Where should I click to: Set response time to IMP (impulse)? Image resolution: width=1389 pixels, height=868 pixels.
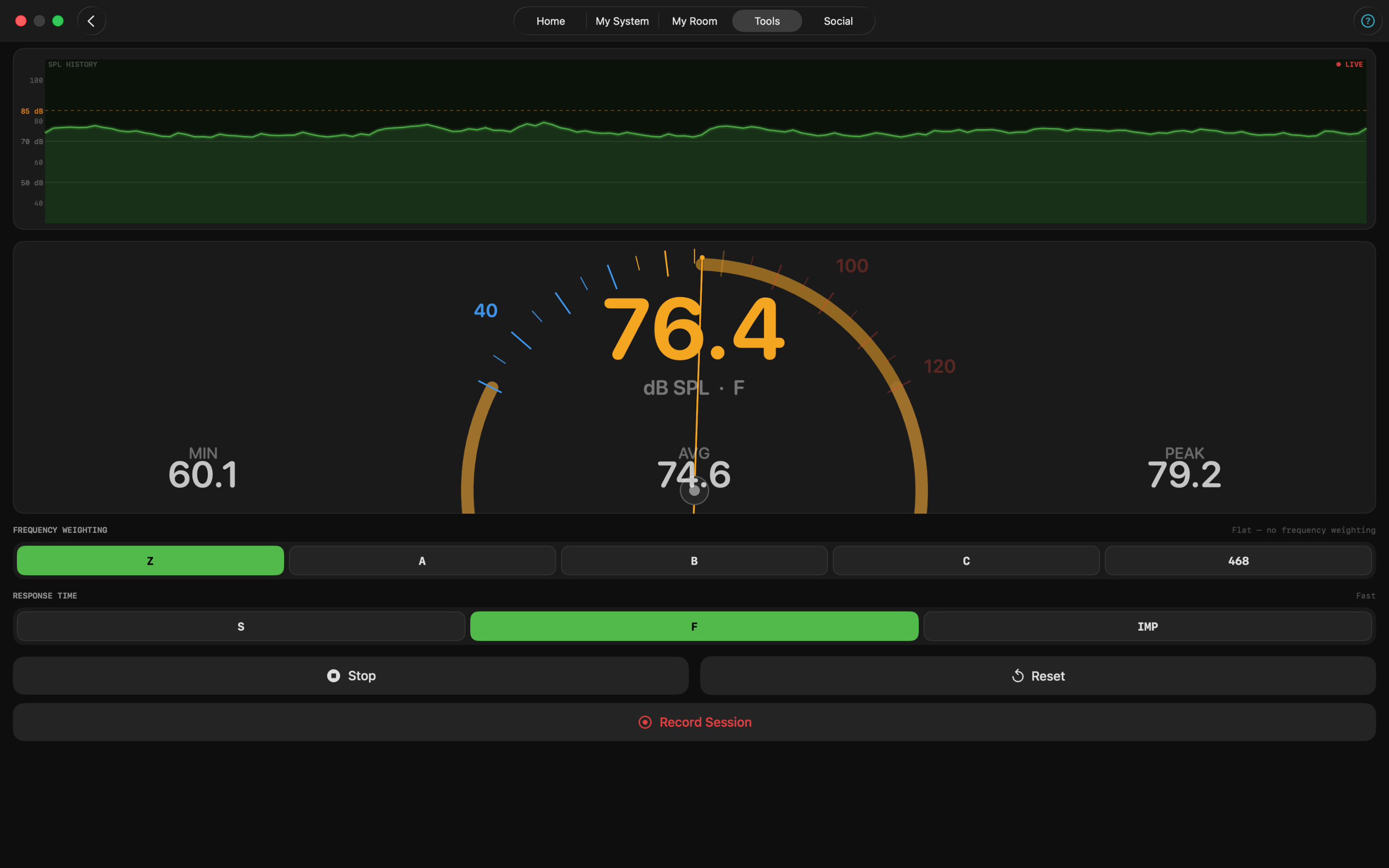coord(1148,626)
